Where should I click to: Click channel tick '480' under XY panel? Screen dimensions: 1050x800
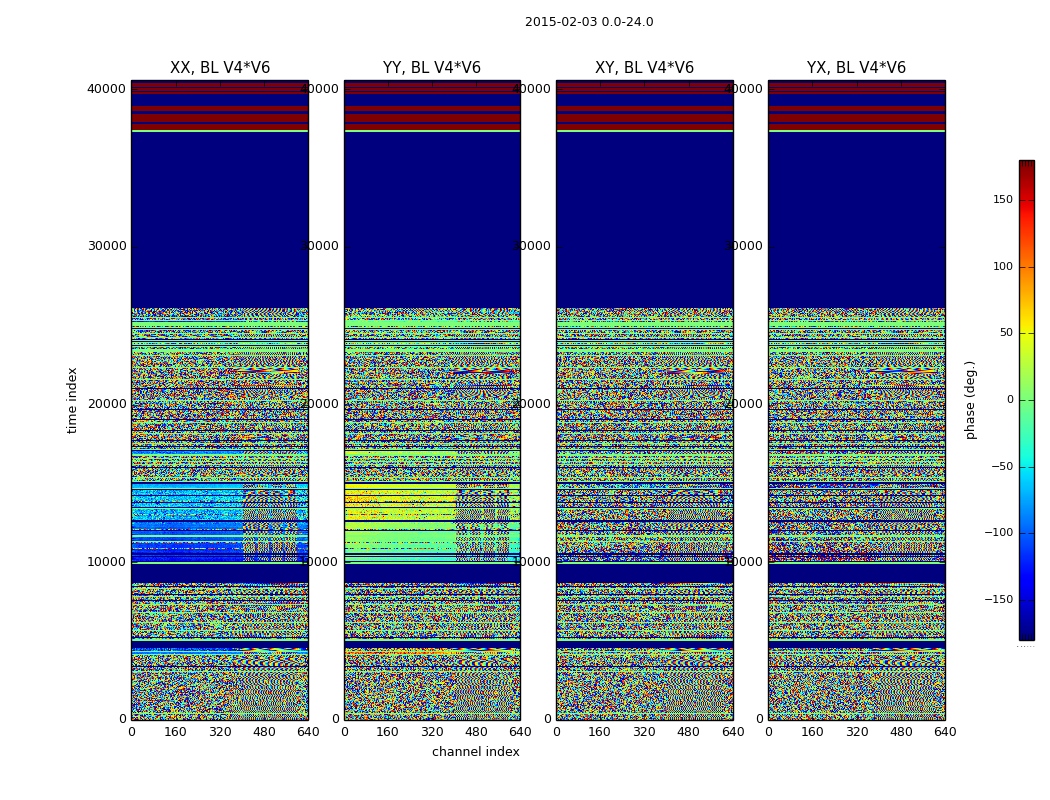tap(688, 732)
